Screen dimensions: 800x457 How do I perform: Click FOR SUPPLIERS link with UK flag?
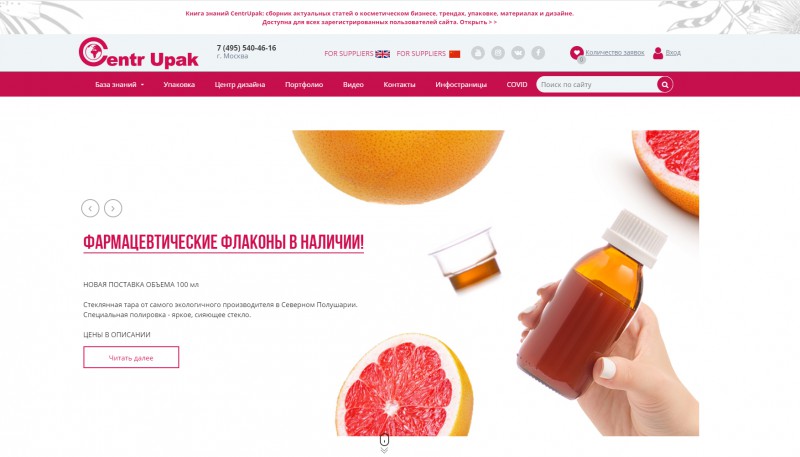coord(357,54)
